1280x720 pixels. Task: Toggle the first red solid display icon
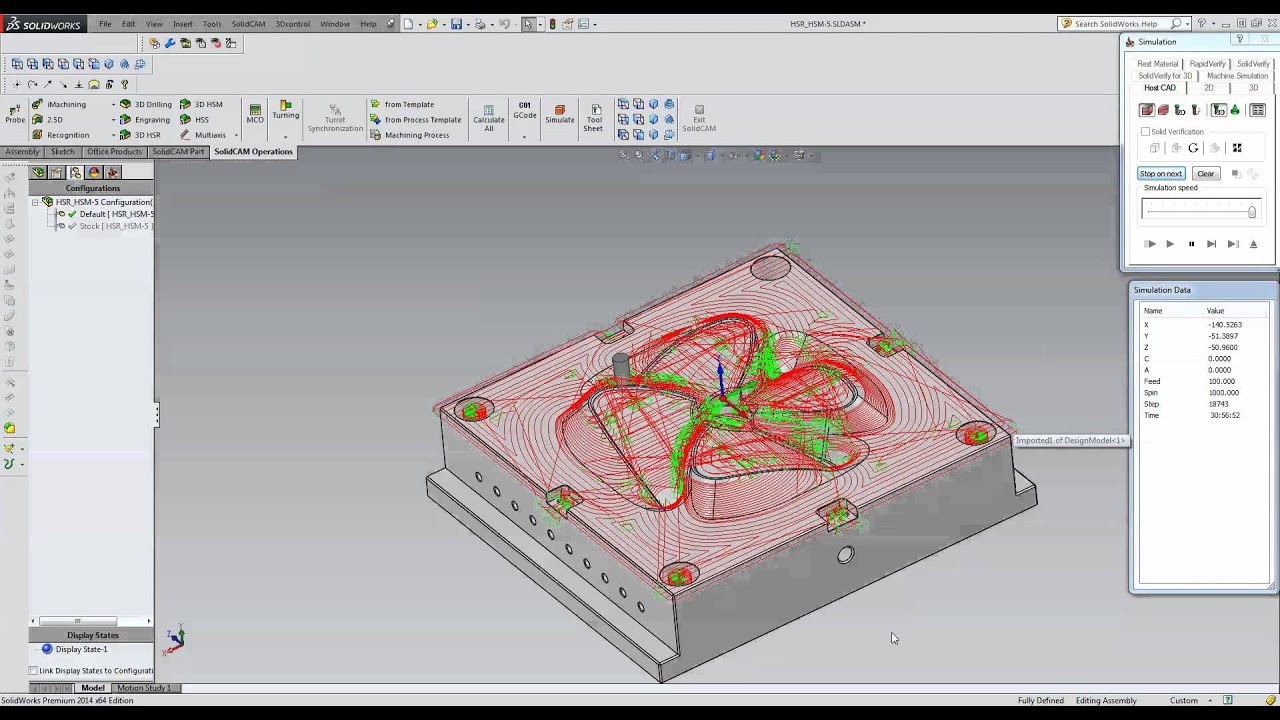coord(1147,110)
